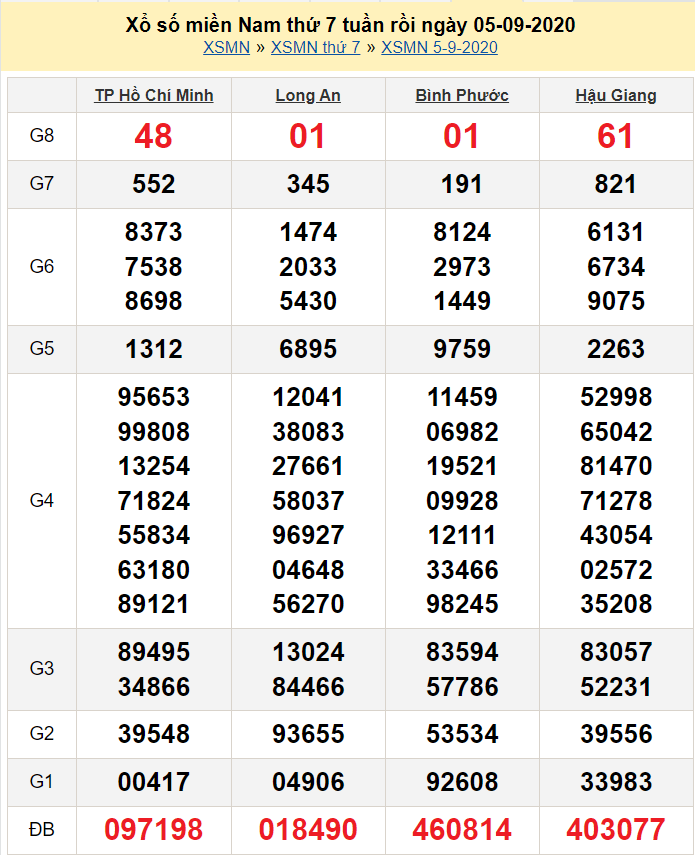Click G5 result 9759 under Bình Phước

(x=462, y=349)
